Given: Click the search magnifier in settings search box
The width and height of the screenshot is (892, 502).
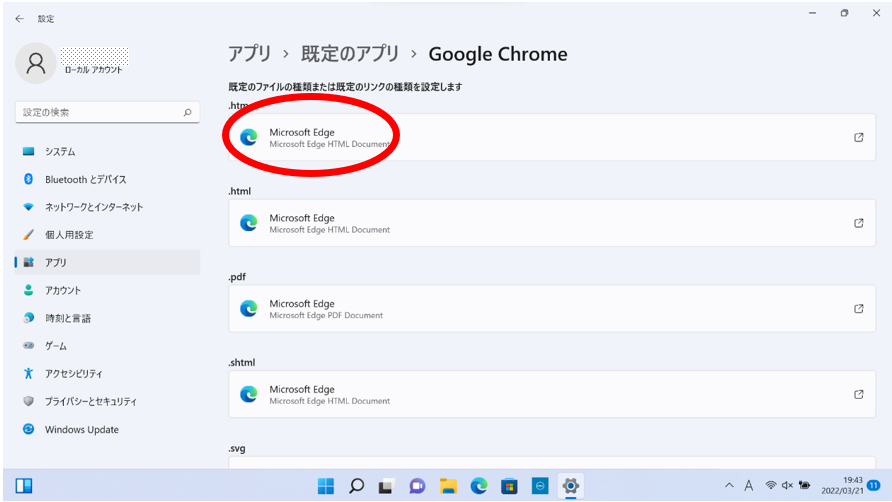Looking at the screenshot, I should point(187,113).
